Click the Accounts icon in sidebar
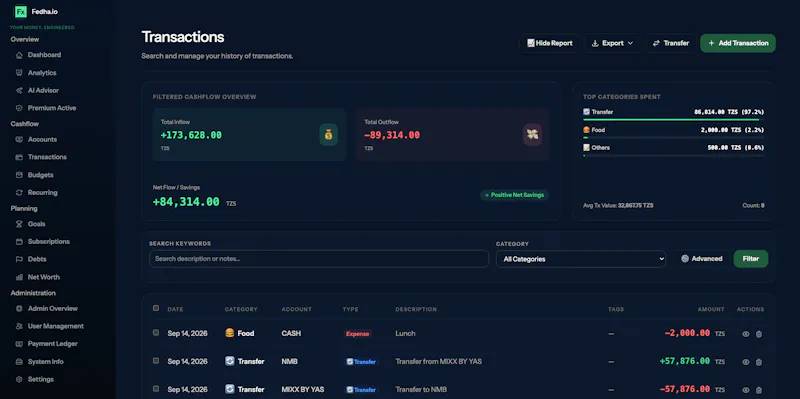800x399 pixels. click(19, 139)
